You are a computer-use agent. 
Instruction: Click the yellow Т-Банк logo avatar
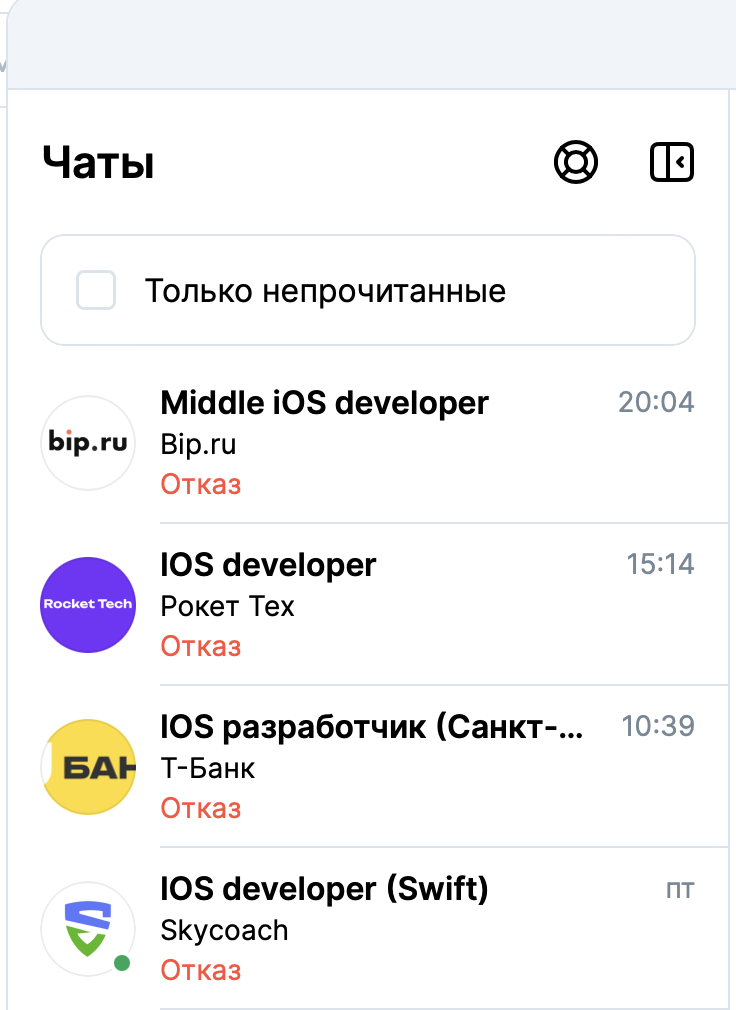(88, 767)
